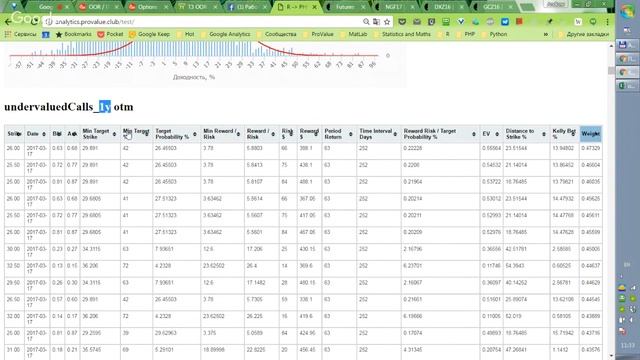640x360 pixels.
Task: Click the red square extension icon
Action: point(519,21)
